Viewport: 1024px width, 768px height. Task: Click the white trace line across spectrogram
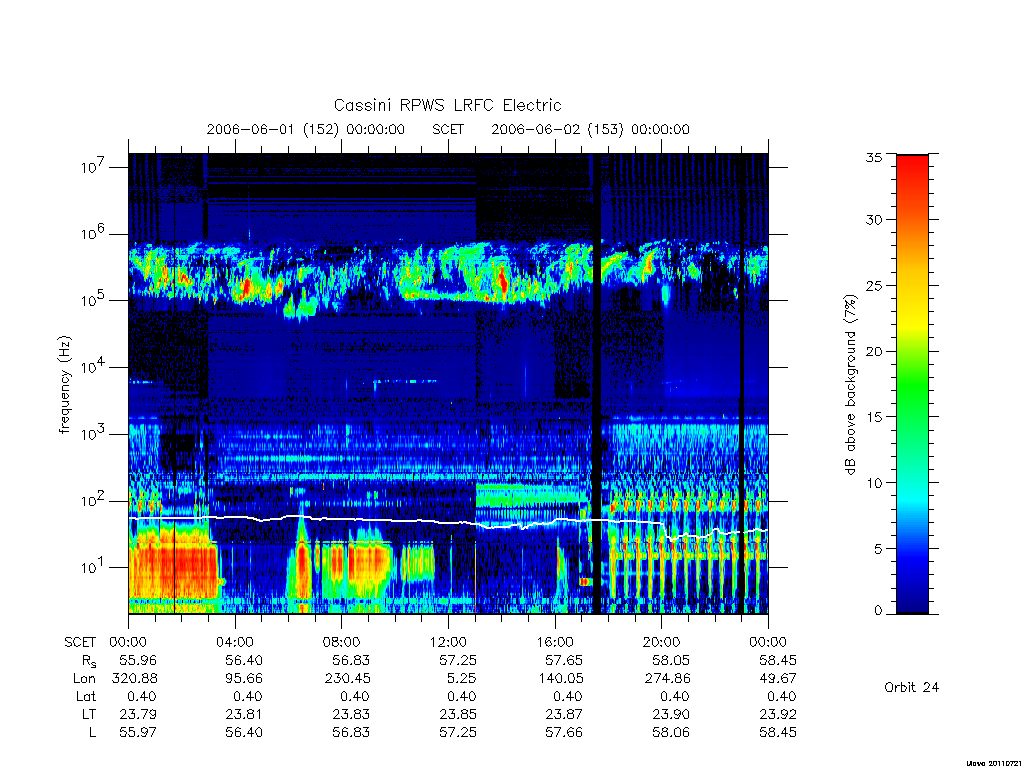pyautogui.click(x=448, y=522)
